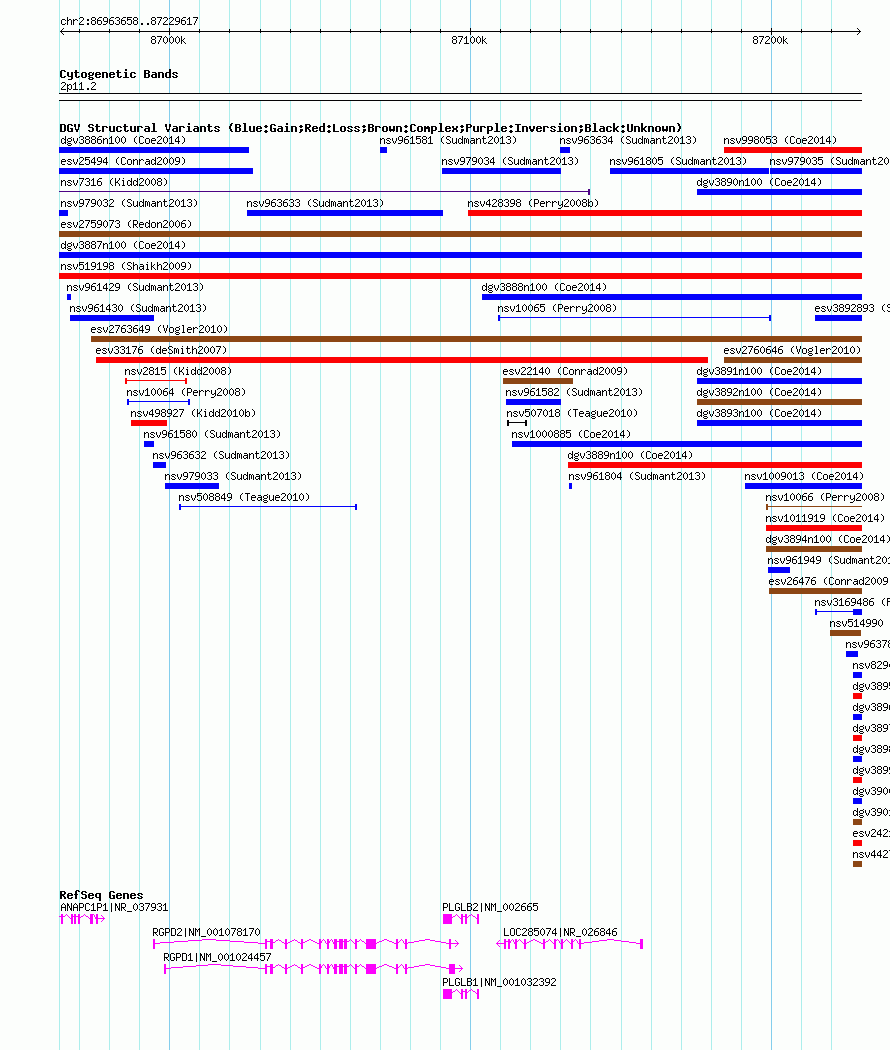890x1050 pixels.
Task: Click the nsv2815 (Kidd2008) label
Action: [x=178, y=370]
